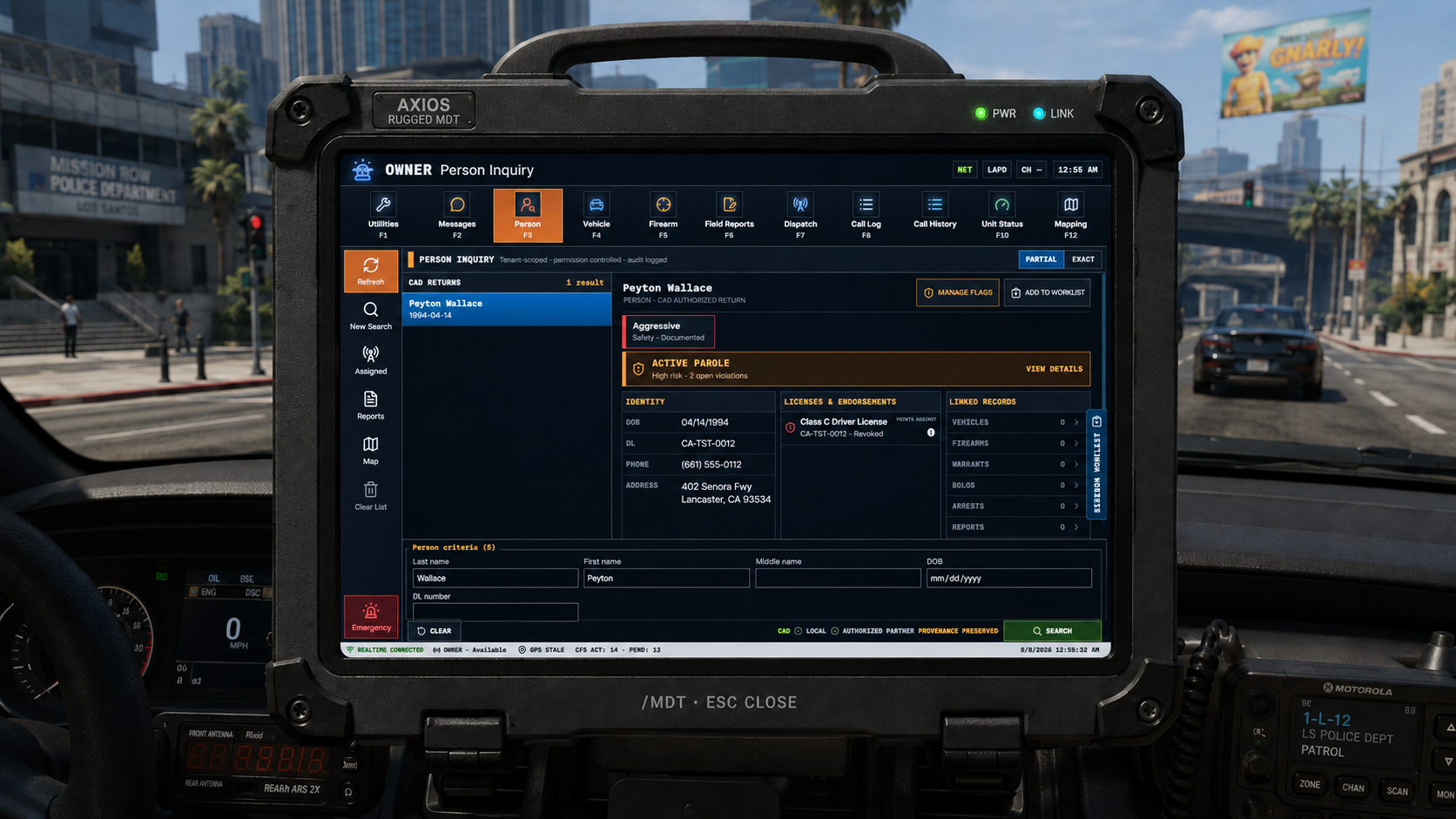Click the green Search button
The width and height of the screenshot is (1456, 819).
coord(1052,631)
